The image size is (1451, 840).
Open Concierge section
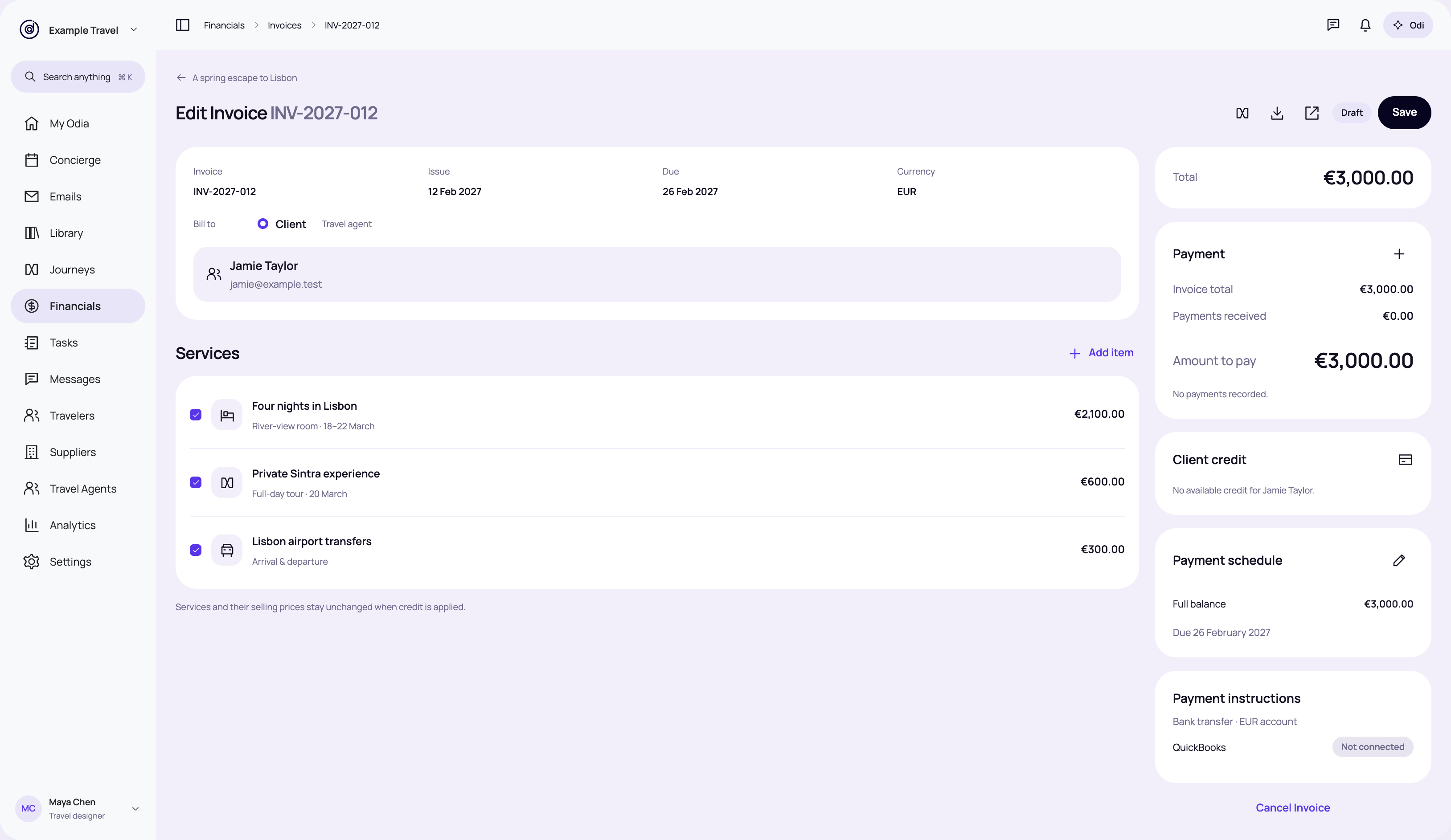point(78,160)
